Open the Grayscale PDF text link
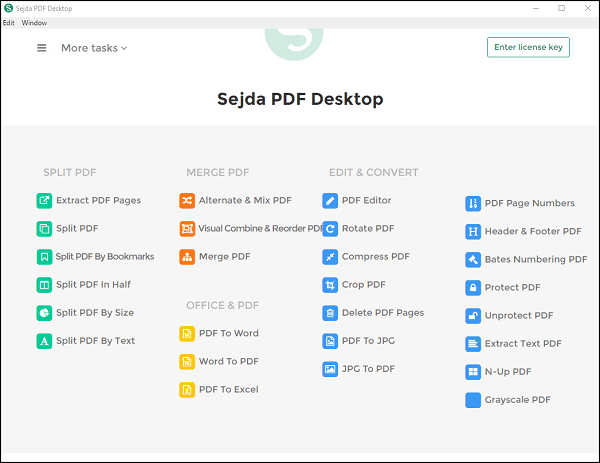Image resolution: width=600 pixels, height=463 pixels. click(517, 400)
